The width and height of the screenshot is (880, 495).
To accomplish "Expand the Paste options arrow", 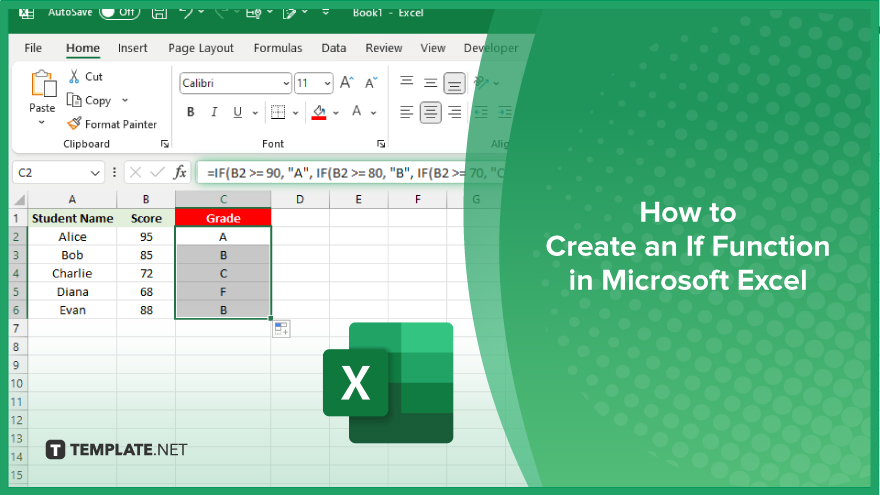I will 42,122.
